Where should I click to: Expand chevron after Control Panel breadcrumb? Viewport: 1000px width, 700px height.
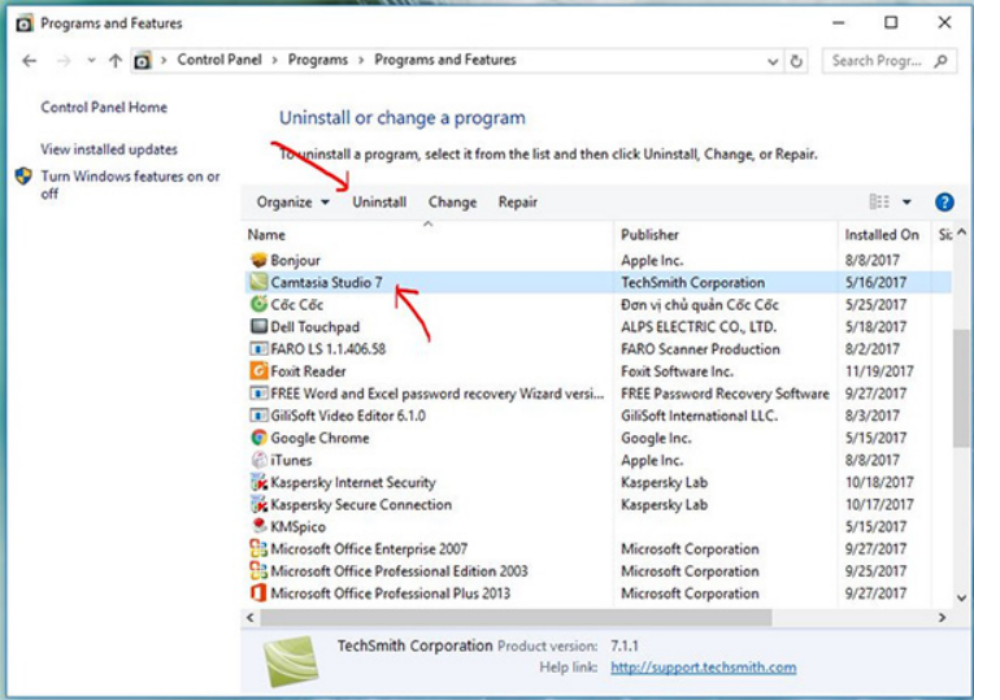coord(275,60)
